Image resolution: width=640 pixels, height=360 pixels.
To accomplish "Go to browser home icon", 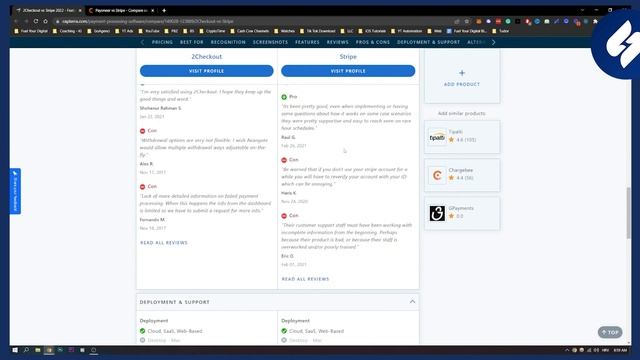I will tap(46, 21).
